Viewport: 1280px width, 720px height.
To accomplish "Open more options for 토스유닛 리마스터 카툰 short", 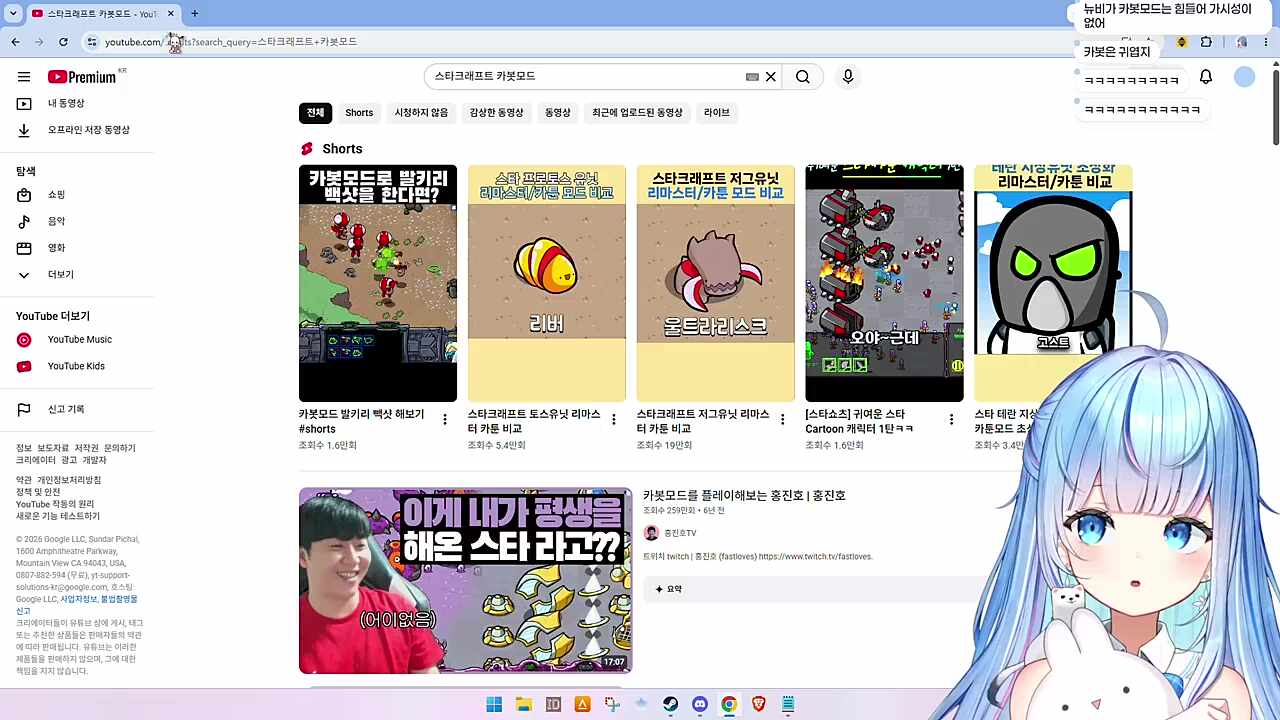I will point(614,420).
